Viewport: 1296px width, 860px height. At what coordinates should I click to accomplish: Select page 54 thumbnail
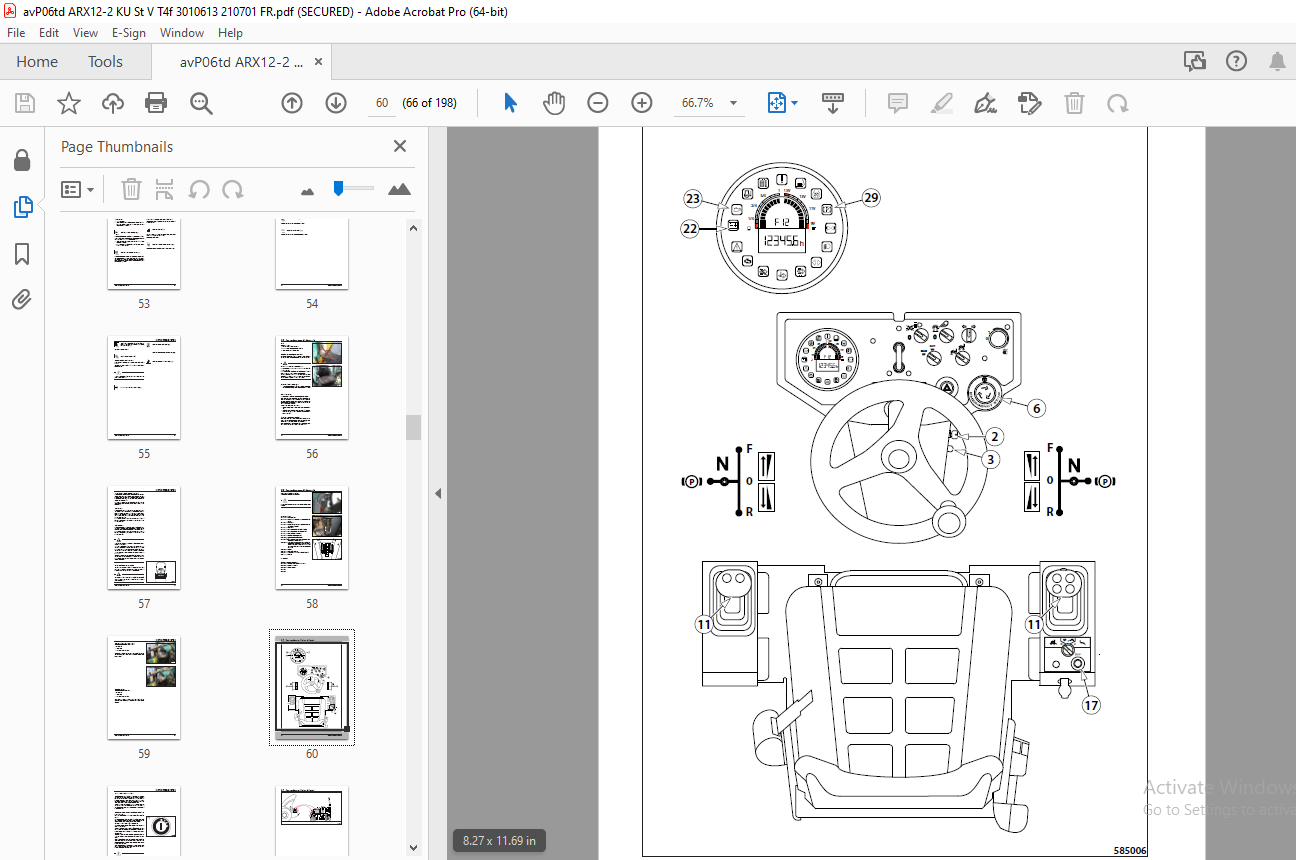coord(312,254)
